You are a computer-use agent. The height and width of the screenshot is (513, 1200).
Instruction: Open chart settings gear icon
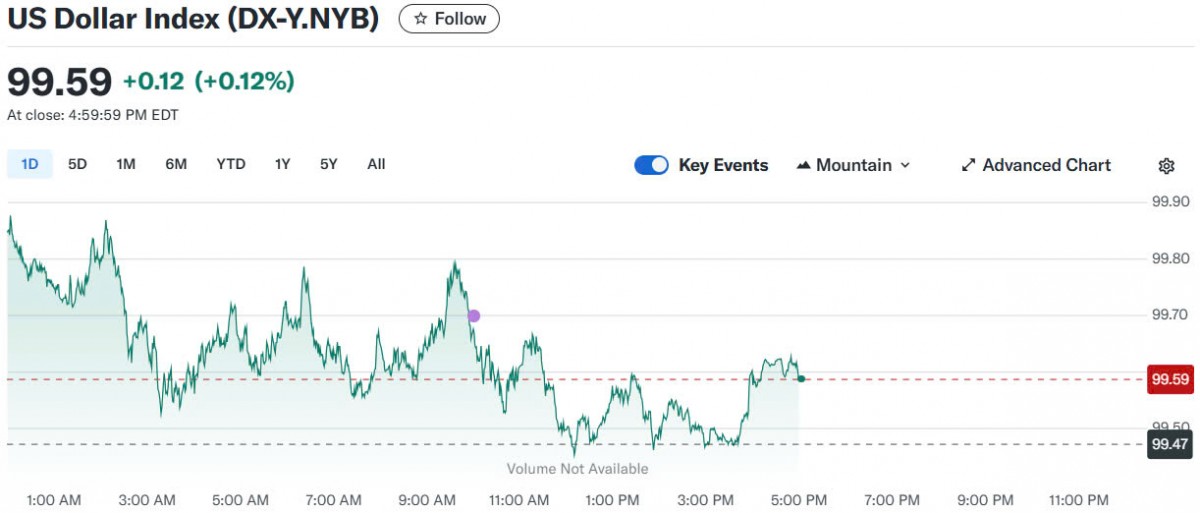pos(1166,166)
